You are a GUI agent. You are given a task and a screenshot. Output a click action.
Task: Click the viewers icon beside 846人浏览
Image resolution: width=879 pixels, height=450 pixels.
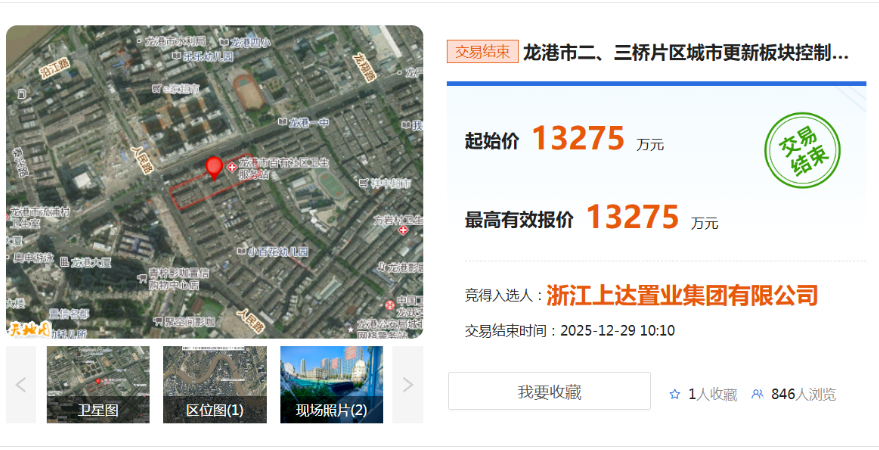point(757,394)
